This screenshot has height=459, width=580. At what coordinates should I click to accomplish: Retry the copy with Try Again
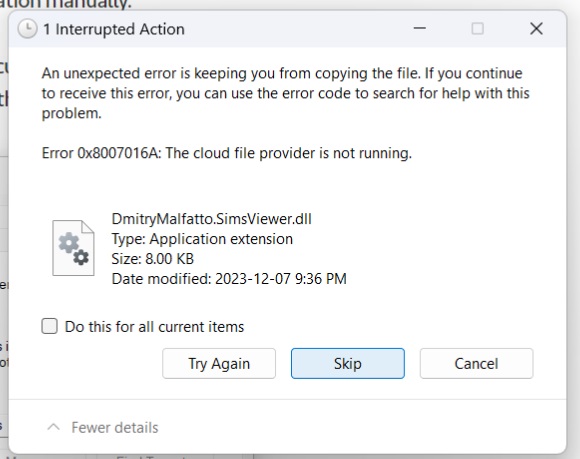coord(219,363)
